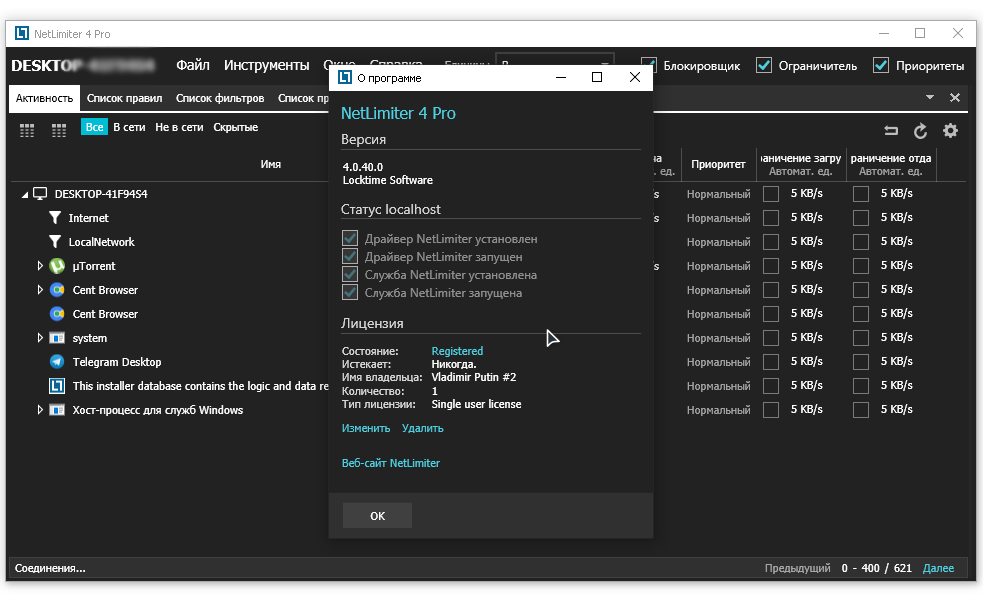The image size is (983, 603).
Task: Click the funnel icon of the Internet filter
Action: (55, 218)
